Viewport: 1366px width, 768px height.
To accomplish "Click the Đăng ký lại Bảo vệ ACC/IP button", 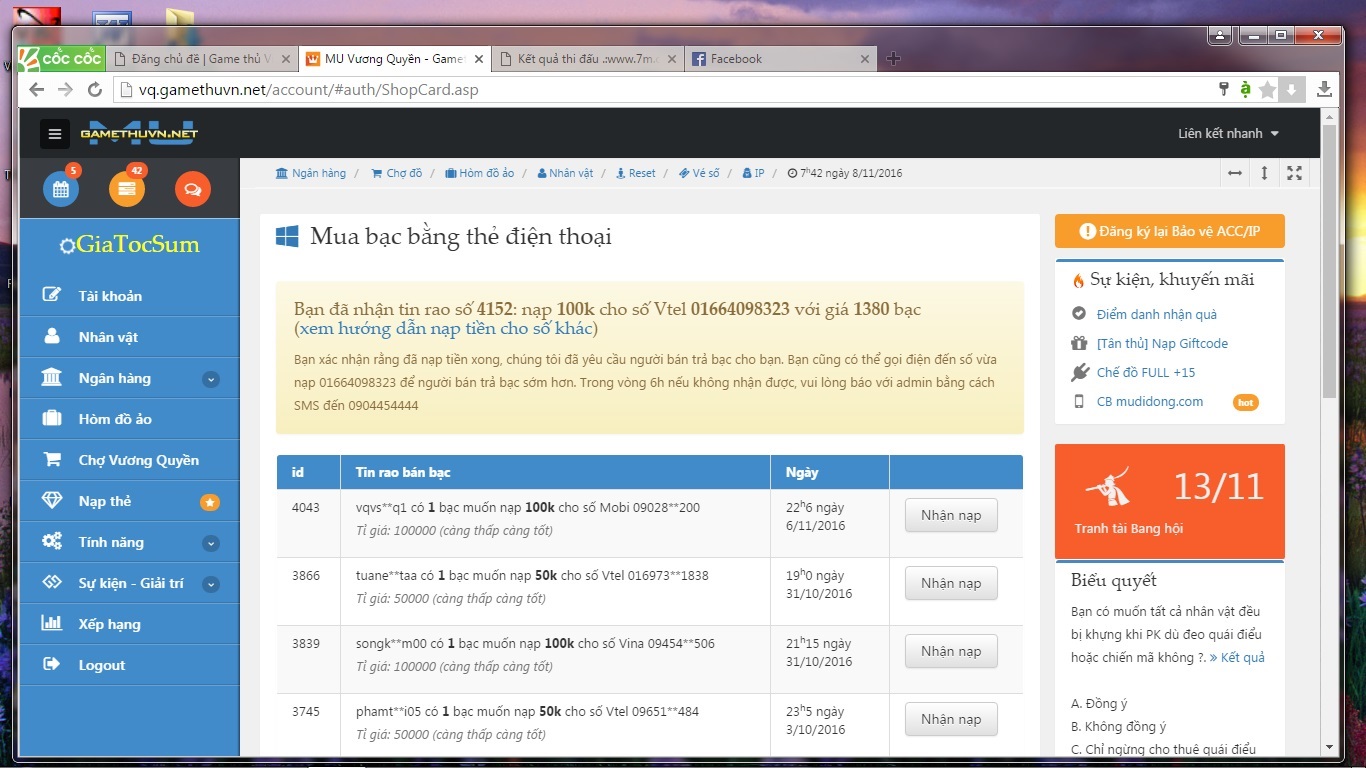I will 1169,231.
